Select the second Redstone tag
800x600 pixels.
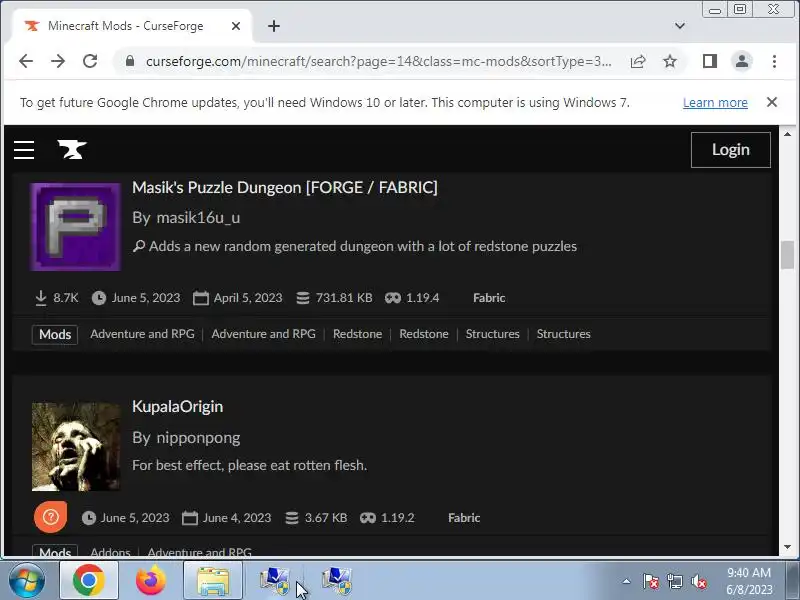[x=423, y=334]
